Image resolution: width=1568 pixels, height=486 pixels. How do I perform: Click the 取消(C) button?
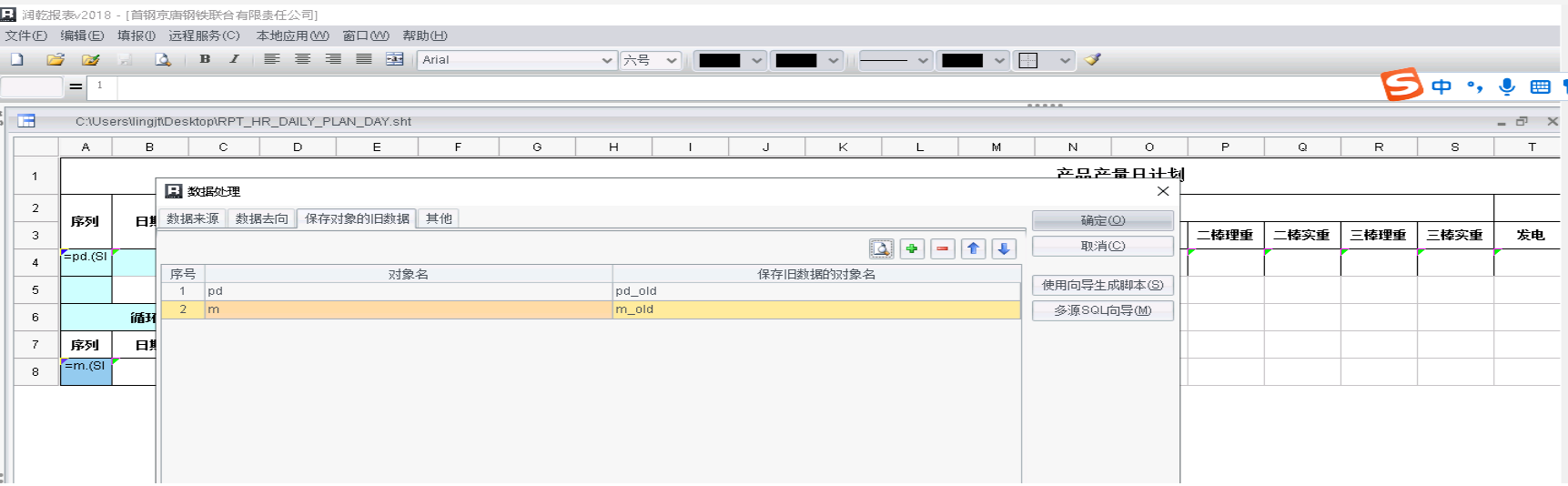click(x=1103, y=246)
